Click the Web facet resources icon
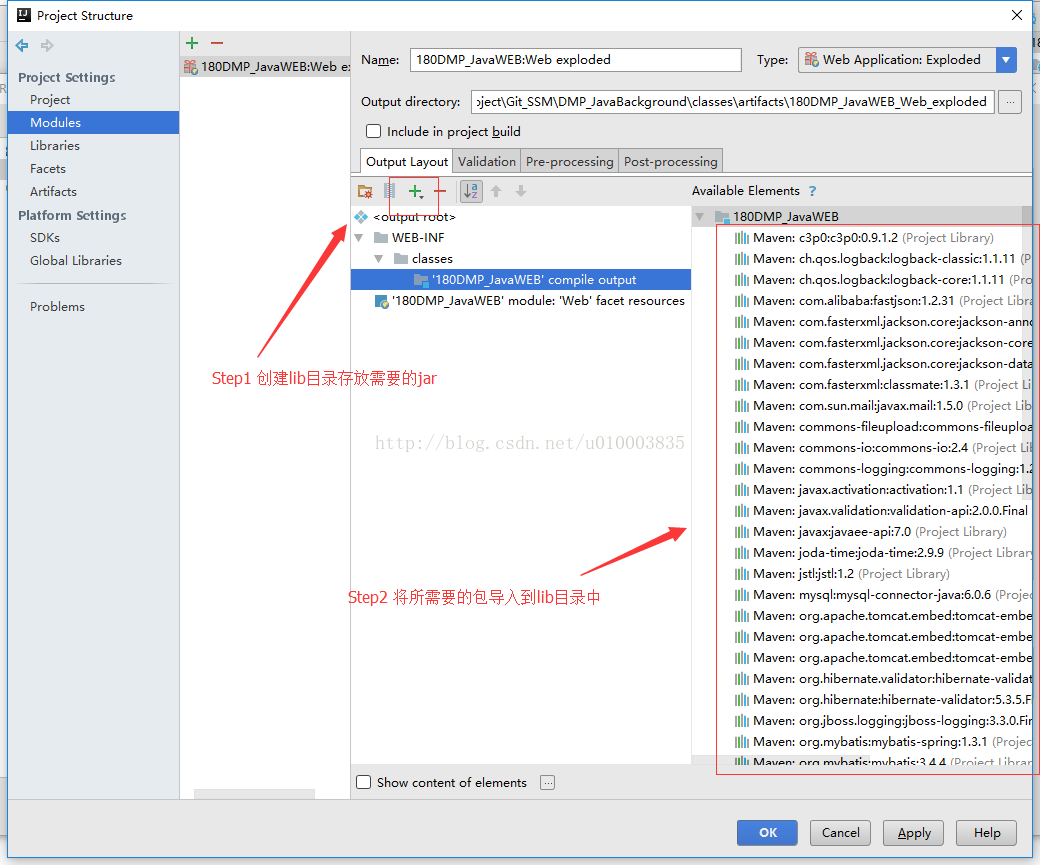This screenshot has height=865, width=1040. pyautogui.click(x=381, y=301)
